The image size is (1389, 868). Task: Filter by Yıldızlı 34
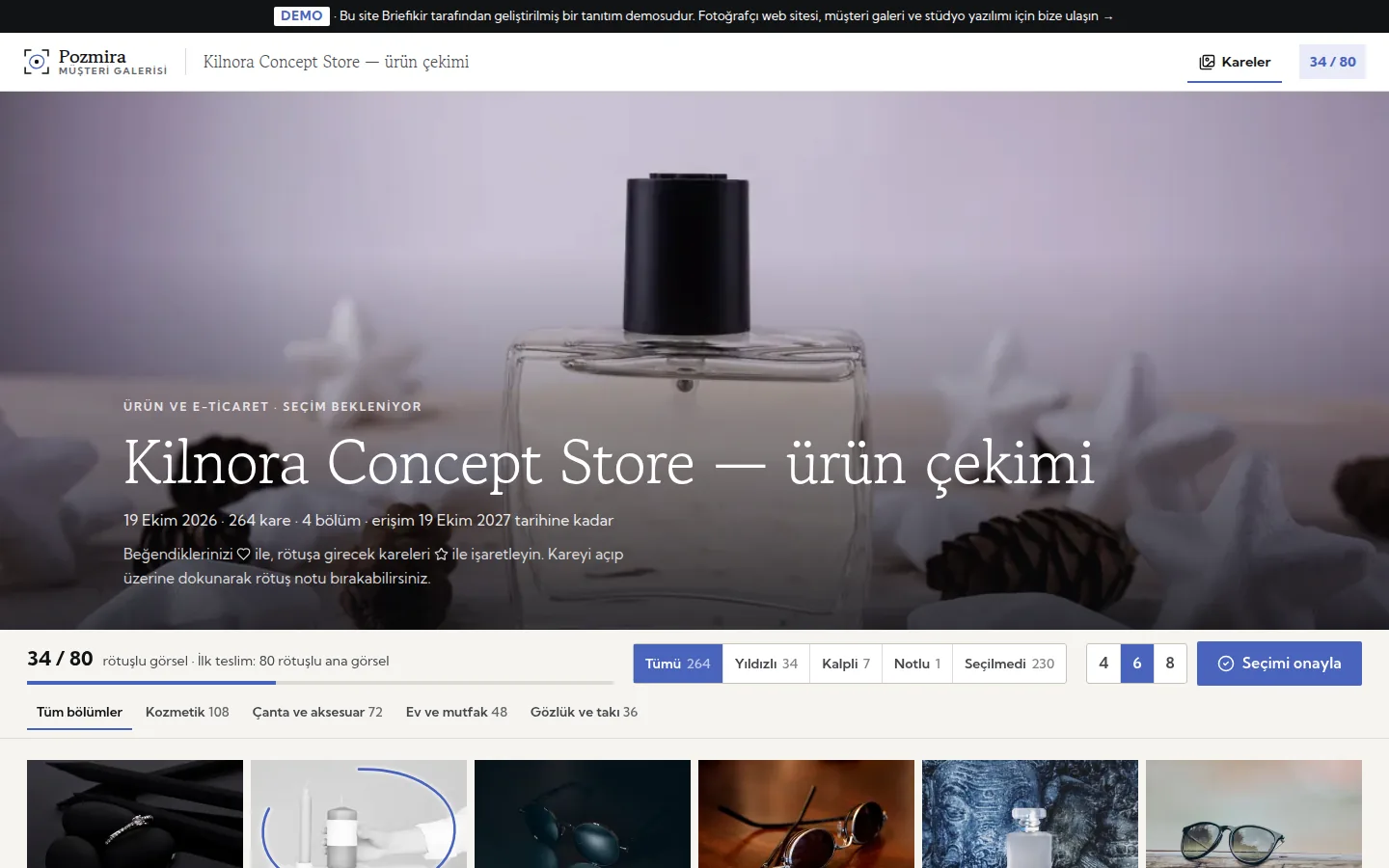766,664
